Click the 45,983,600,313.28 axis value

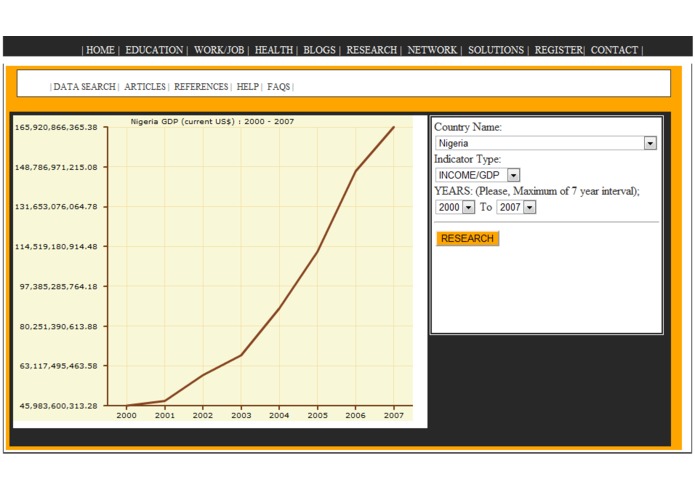pos(58,406)
